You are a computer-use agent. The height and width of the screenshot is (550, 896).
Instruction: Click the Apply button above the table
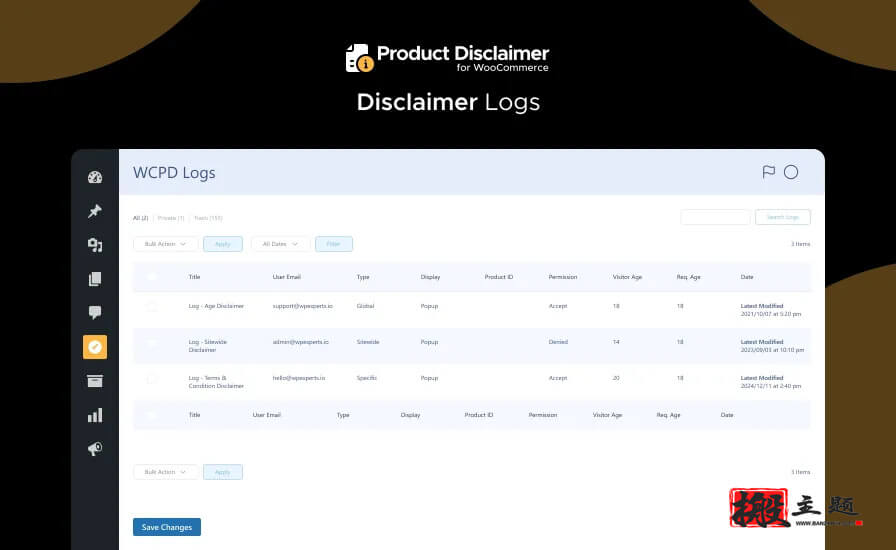tap(223, 244)
